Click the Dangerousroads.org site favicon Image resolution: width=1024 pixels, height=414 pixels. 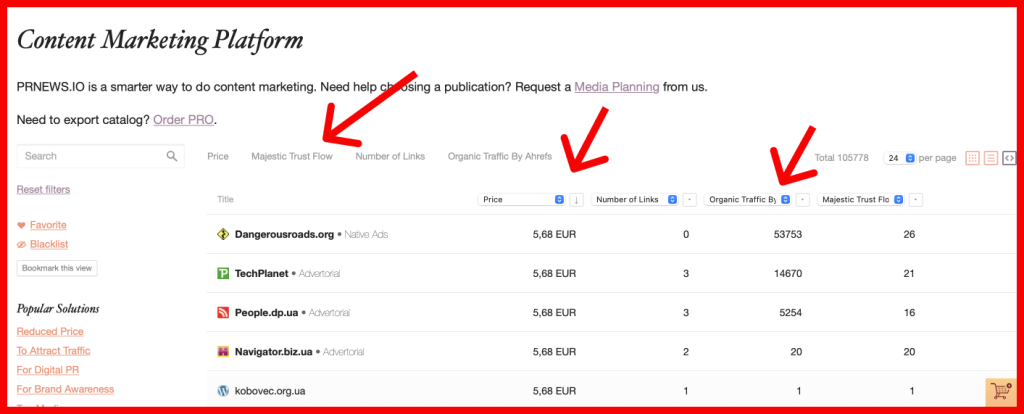click(223, 234)
